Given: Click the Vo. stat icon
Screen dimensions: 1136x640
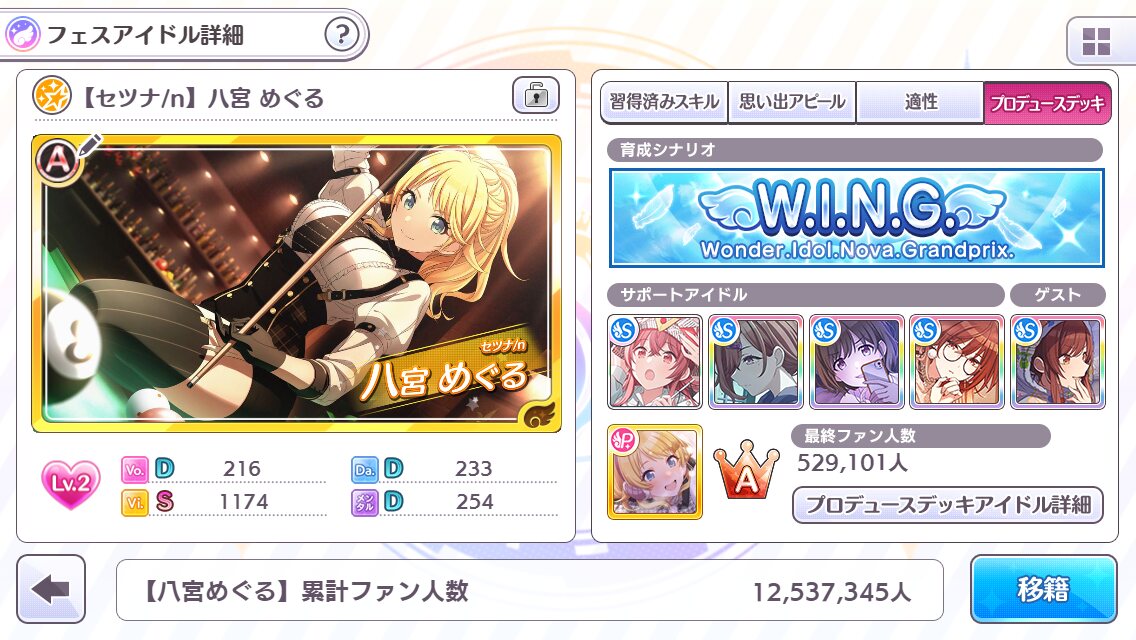Looking at the screenshot, I should tap(135, 469).
